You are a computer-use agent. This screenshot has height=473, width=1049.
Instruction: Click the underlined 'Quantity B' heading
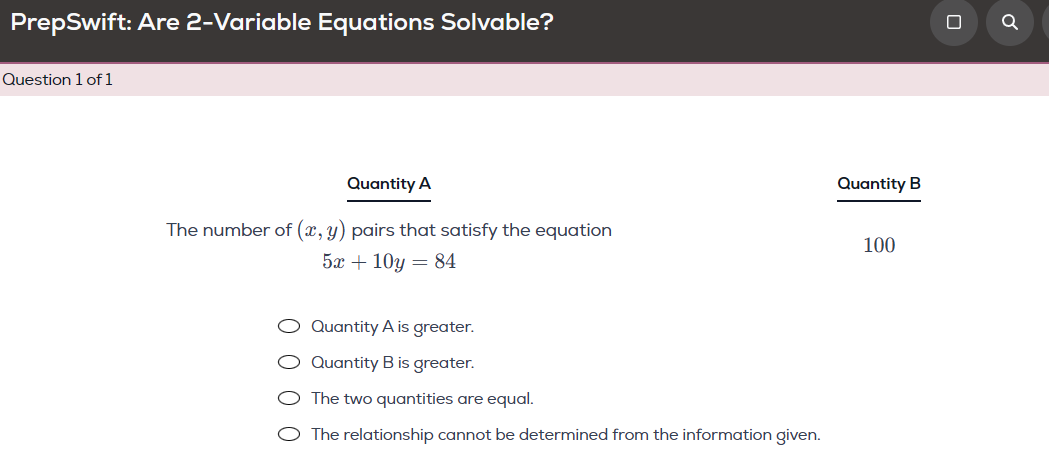[879, 184]
